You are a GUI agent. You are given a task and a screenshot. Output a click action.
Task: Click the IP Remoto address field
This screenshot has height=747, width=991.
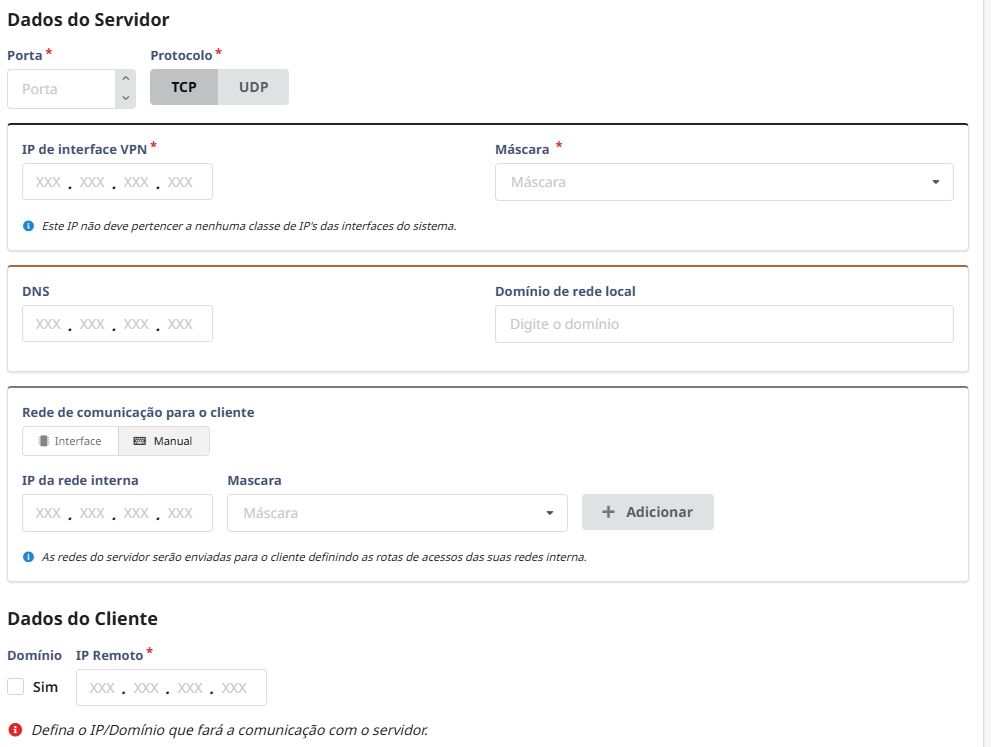pyautogui.click(x=170, y=688)
